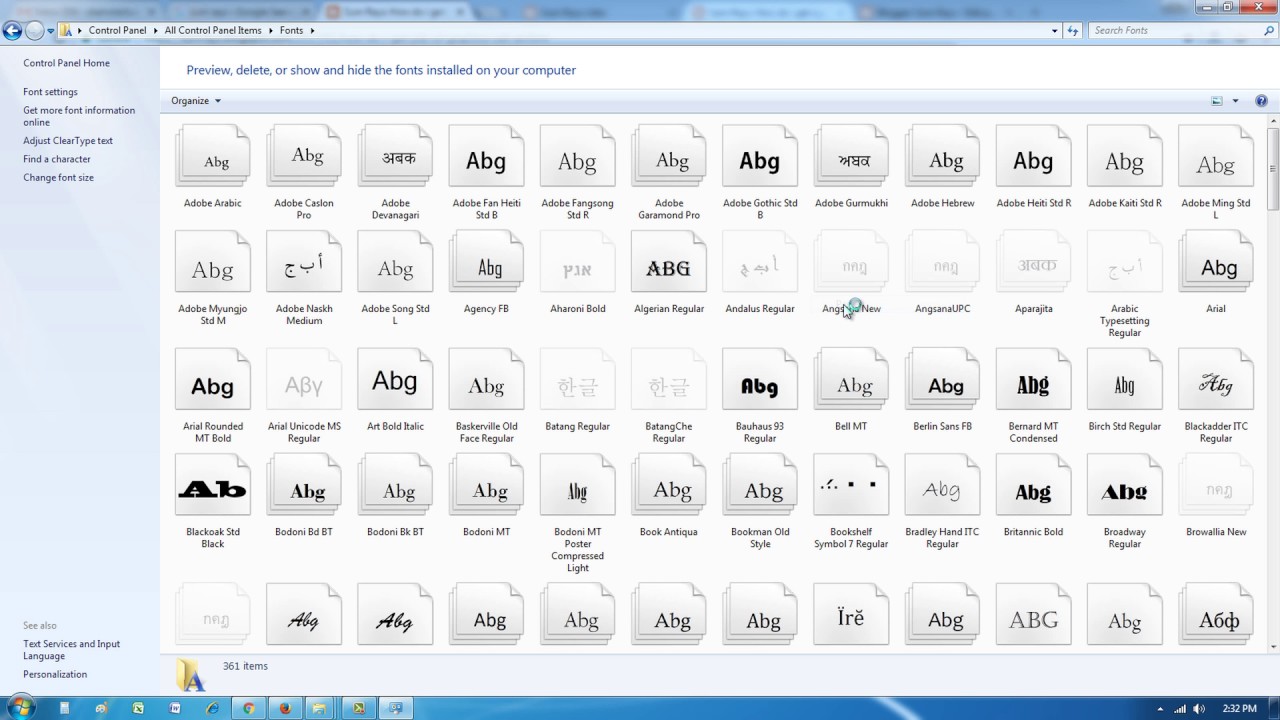Viewport: 1280px width, 720px height.
Task: Select the Adobe Hebrew font icon
Action: tap(942, 157)
